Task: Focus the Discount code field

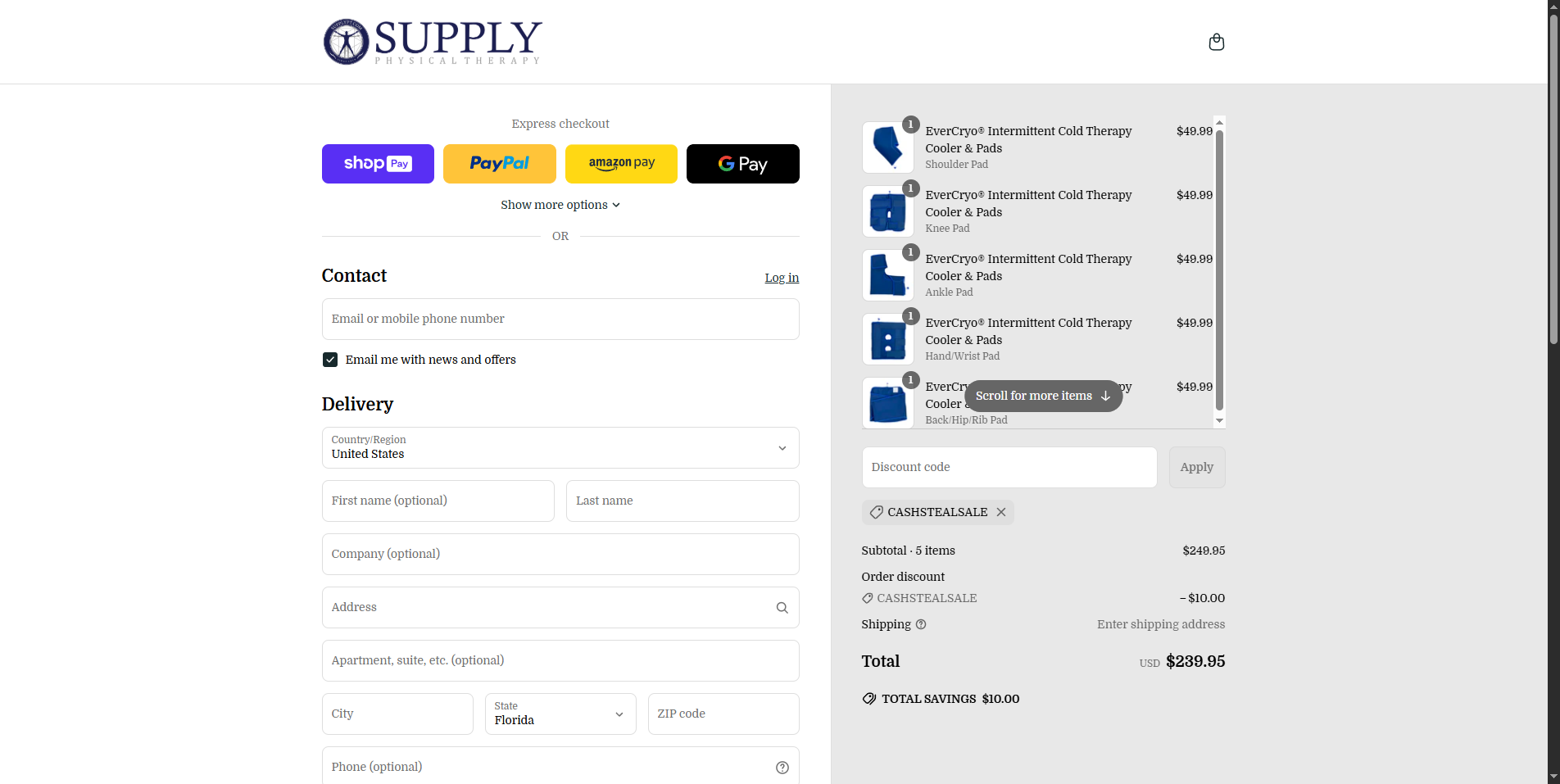Action: click(1009, 467)
